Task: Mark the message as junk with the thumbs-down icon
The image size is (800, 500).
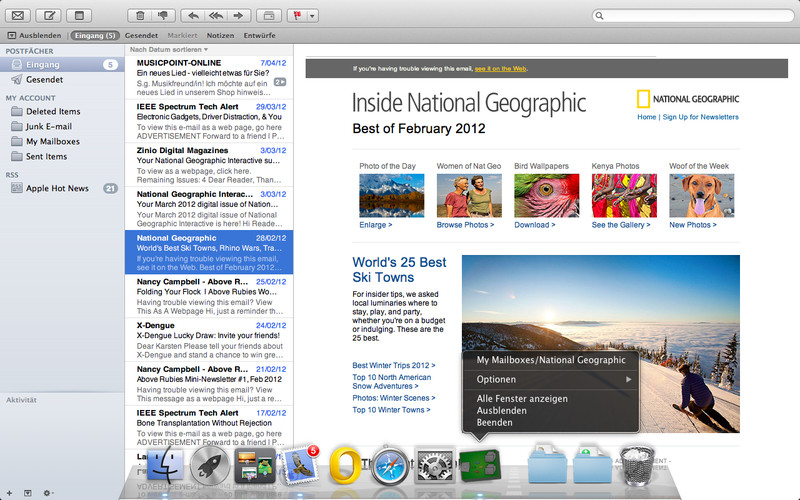Action: point(163,15)
